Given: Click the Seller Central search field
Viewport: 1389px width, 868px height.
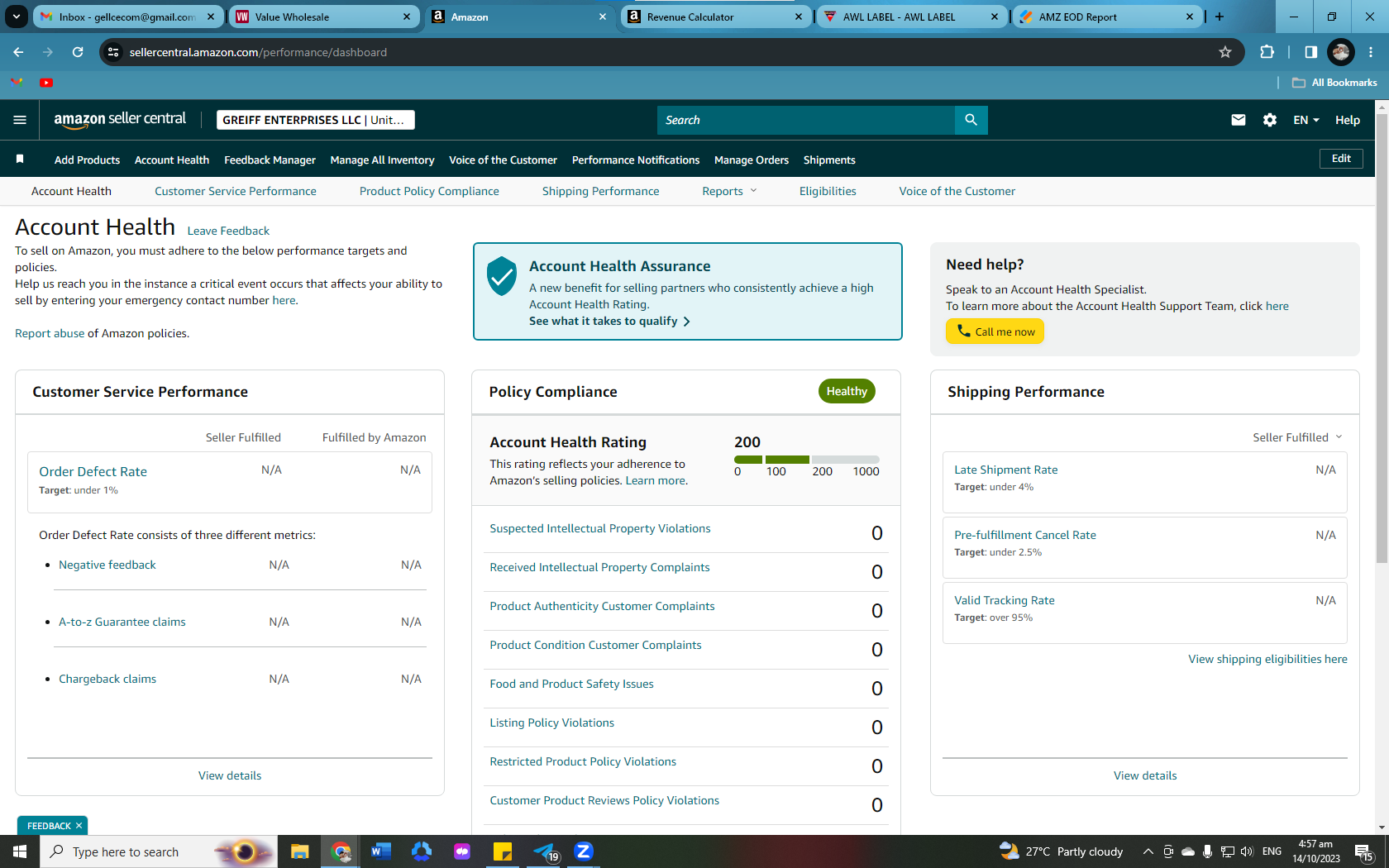Looking at the screenshot, I should 806,120.
